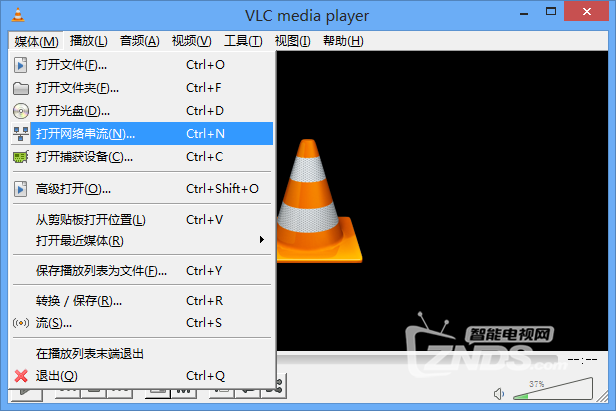
Task: Click the broadcast icon beside 流(S)
Action: (x=21, y=323)
